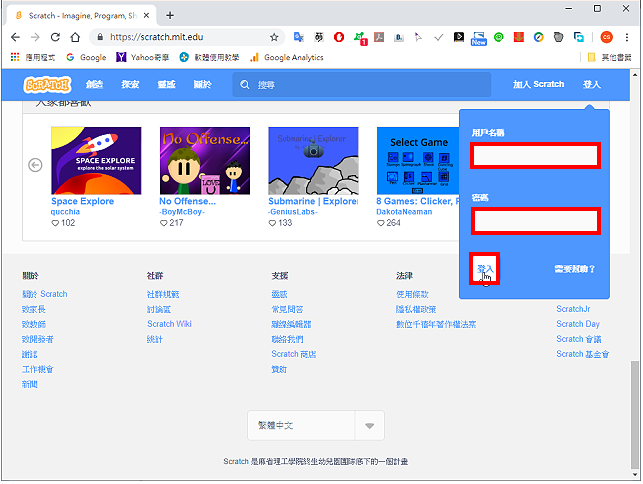Click the address bar URL
This screenshot has height=484, width=643.
157,37
